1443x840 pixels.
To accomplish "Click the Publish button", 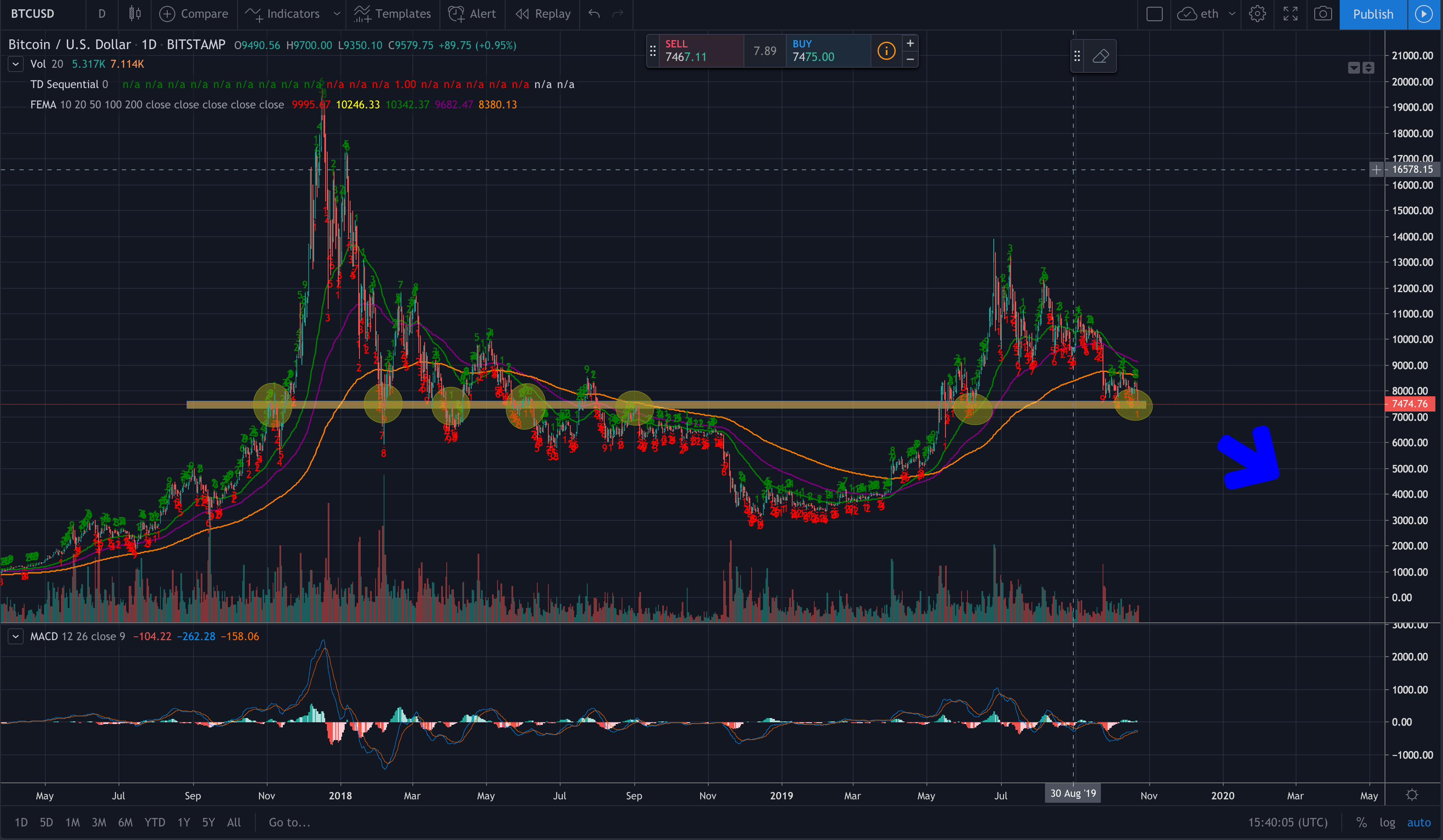I will click(x=1373, y=14).
